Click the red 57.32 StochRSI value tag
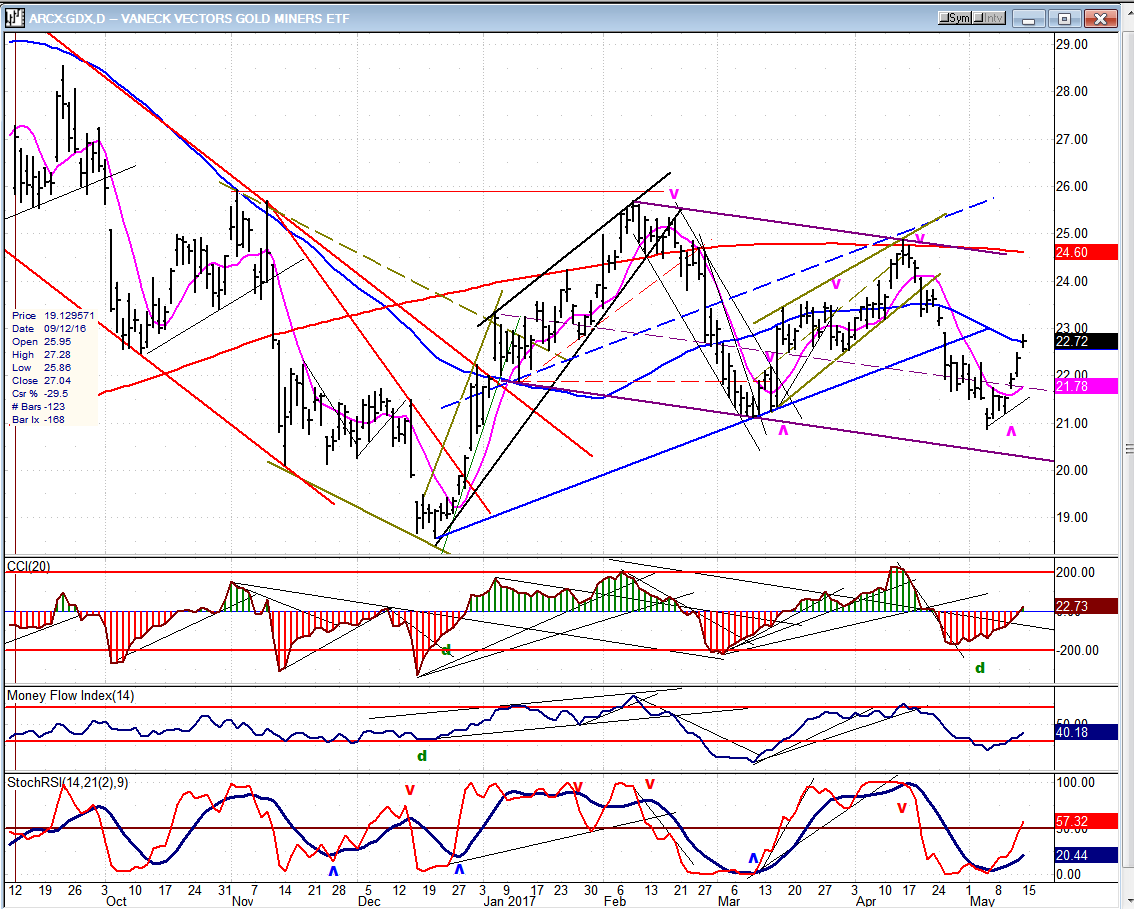This screenshot has width=1134, height=909. 1084,821
